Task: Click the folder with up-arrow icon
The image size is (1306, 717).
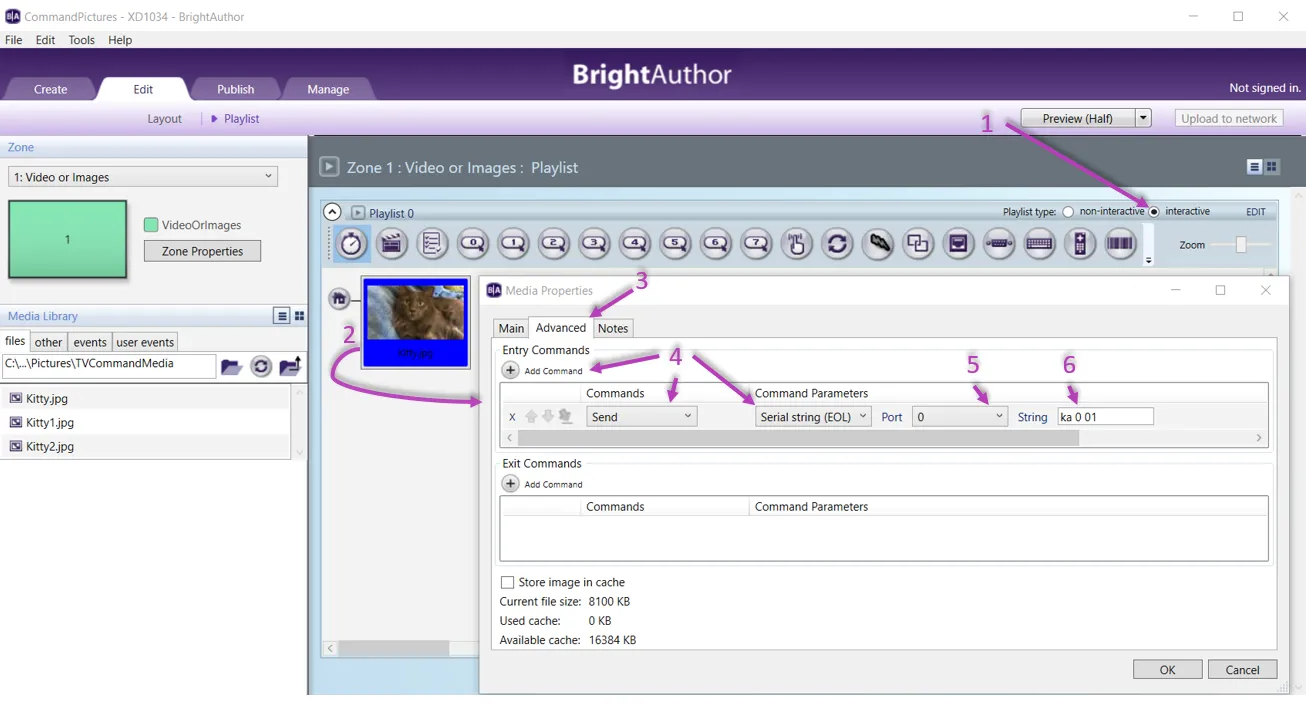Action: click(x=291, y=366)
